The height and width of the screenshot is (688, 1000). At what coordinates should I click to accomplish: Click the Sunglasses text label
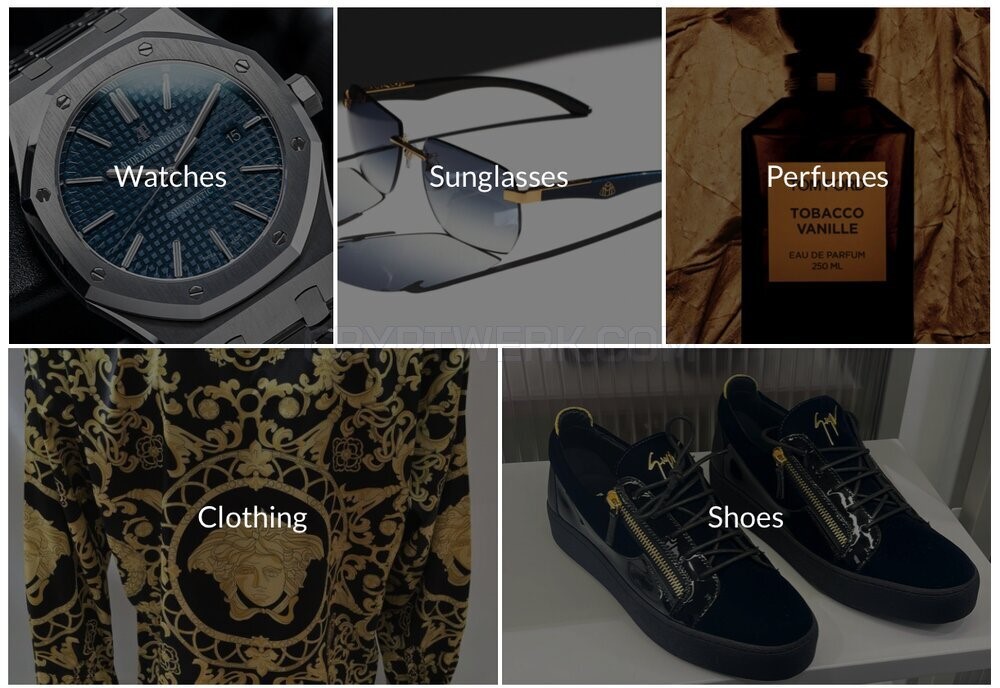coord(499,177)
